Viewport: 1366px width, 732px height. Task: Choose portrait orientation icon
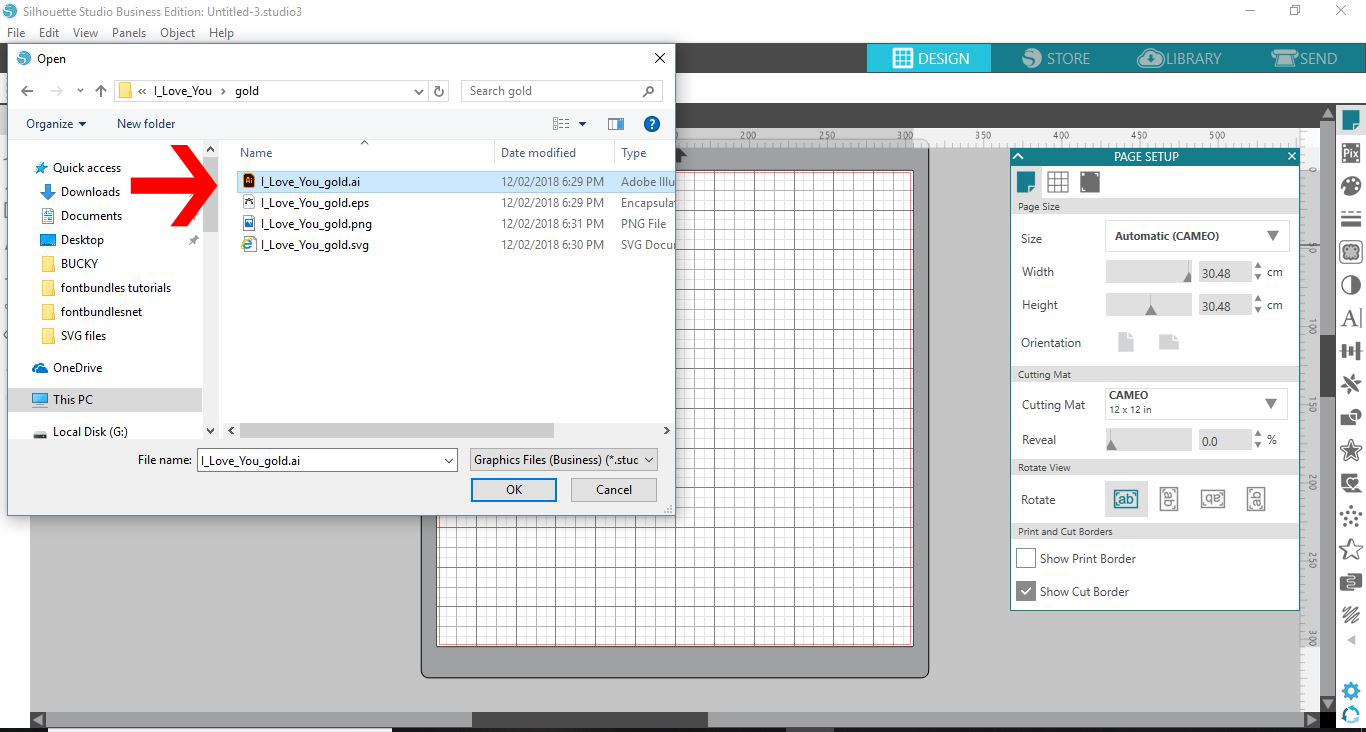(x=1126, y=342)
